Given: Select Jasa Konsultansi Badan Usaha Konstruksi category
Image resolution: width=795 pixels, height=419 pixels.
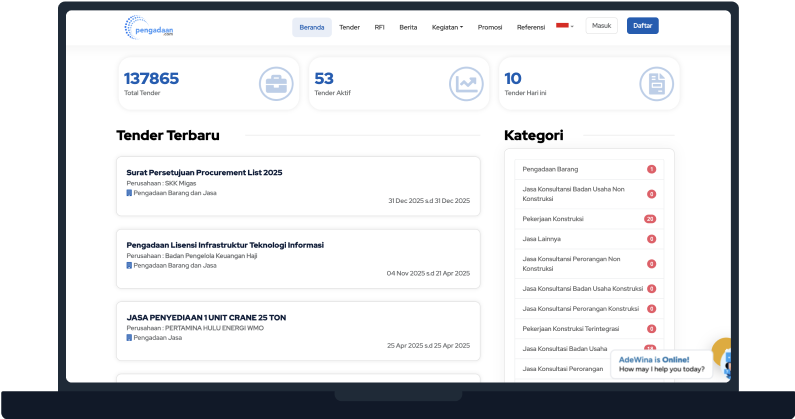Looking at the screenshot, I should click(589, 289).
